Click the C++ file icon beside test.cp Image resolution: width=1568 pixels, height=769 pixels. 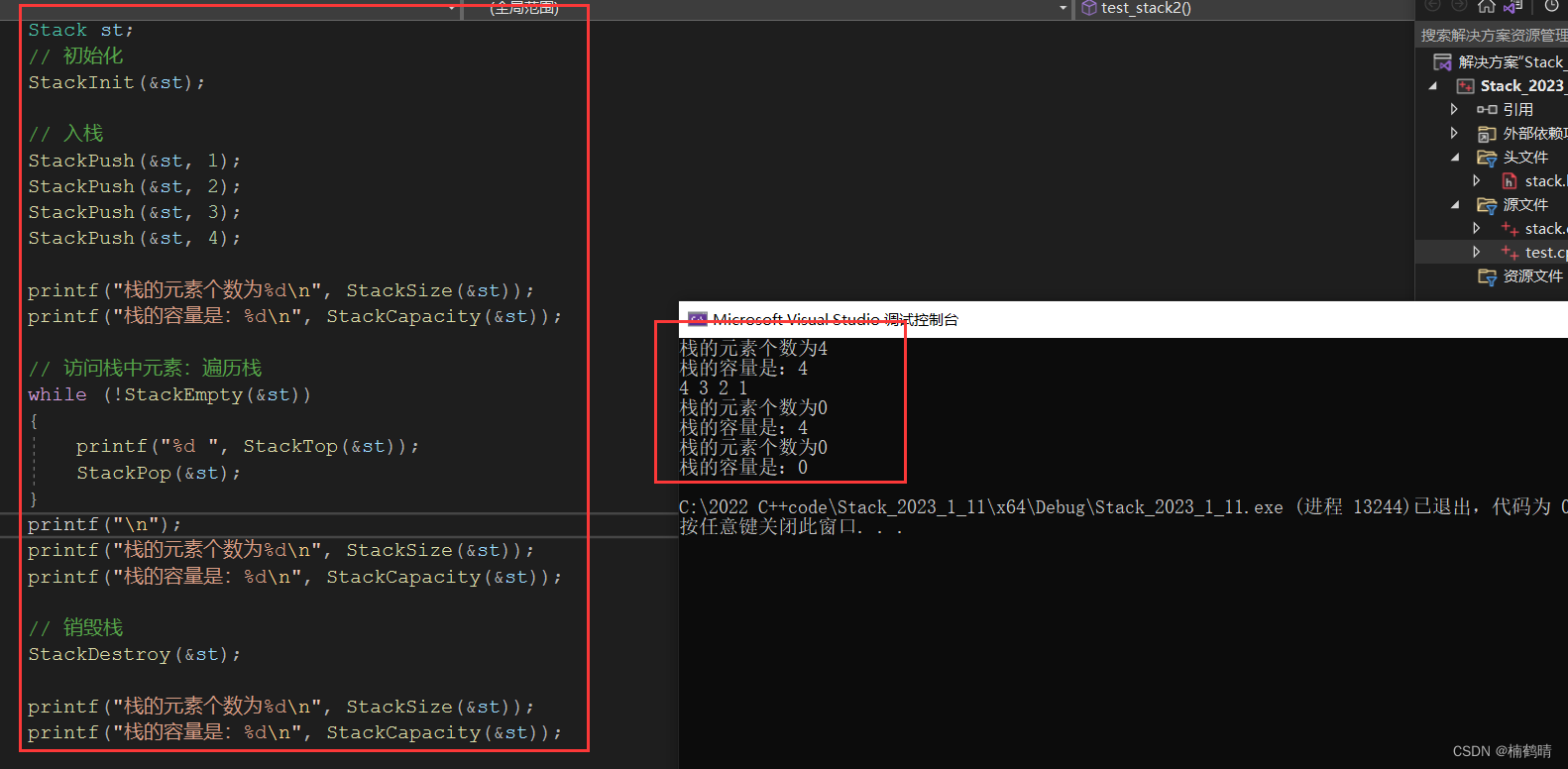[1510, 253]
